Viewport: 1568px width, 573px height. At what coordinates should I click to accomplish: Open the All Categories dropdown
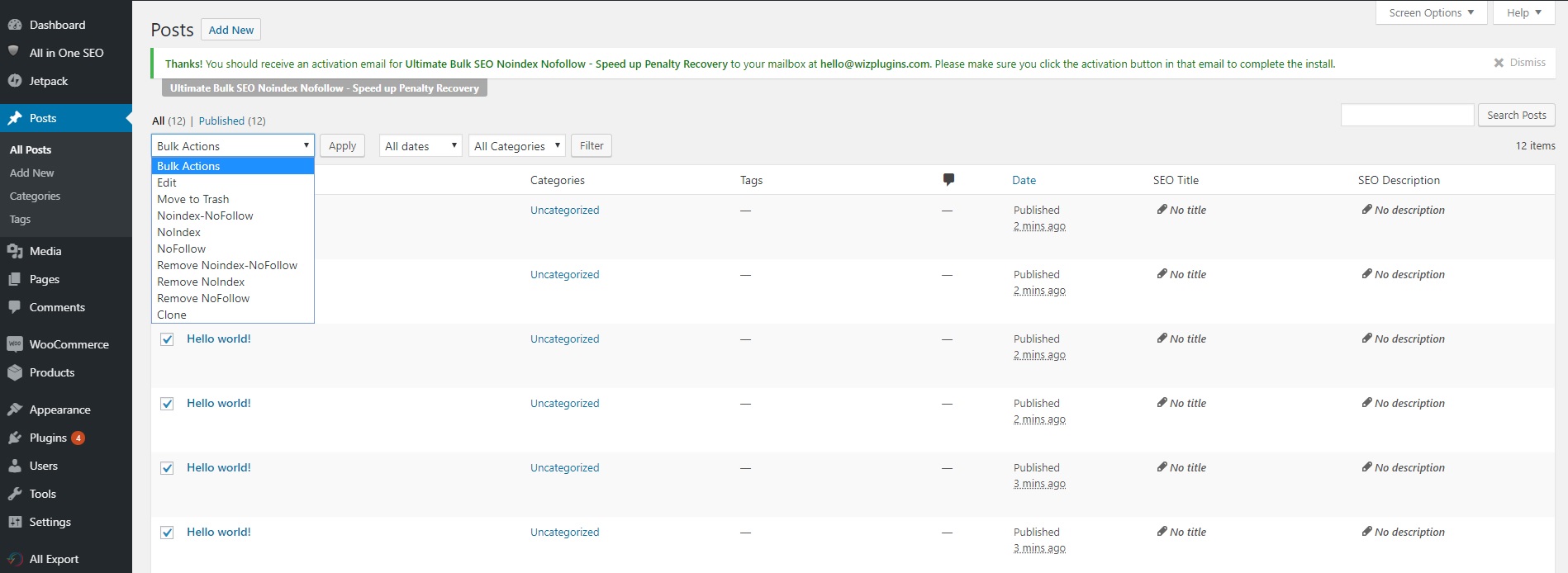pyautogui.click(x=516, y=146)
